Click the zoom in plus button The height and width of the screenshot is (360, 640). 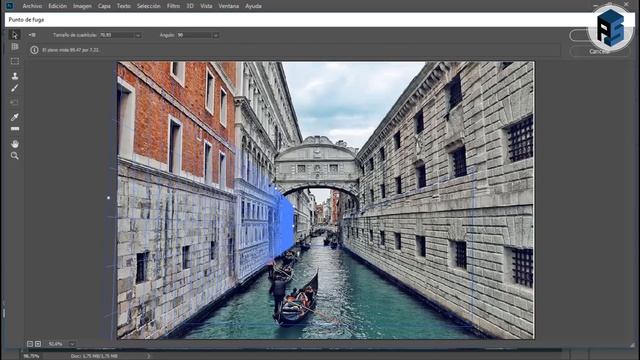(x=38, y=344)
